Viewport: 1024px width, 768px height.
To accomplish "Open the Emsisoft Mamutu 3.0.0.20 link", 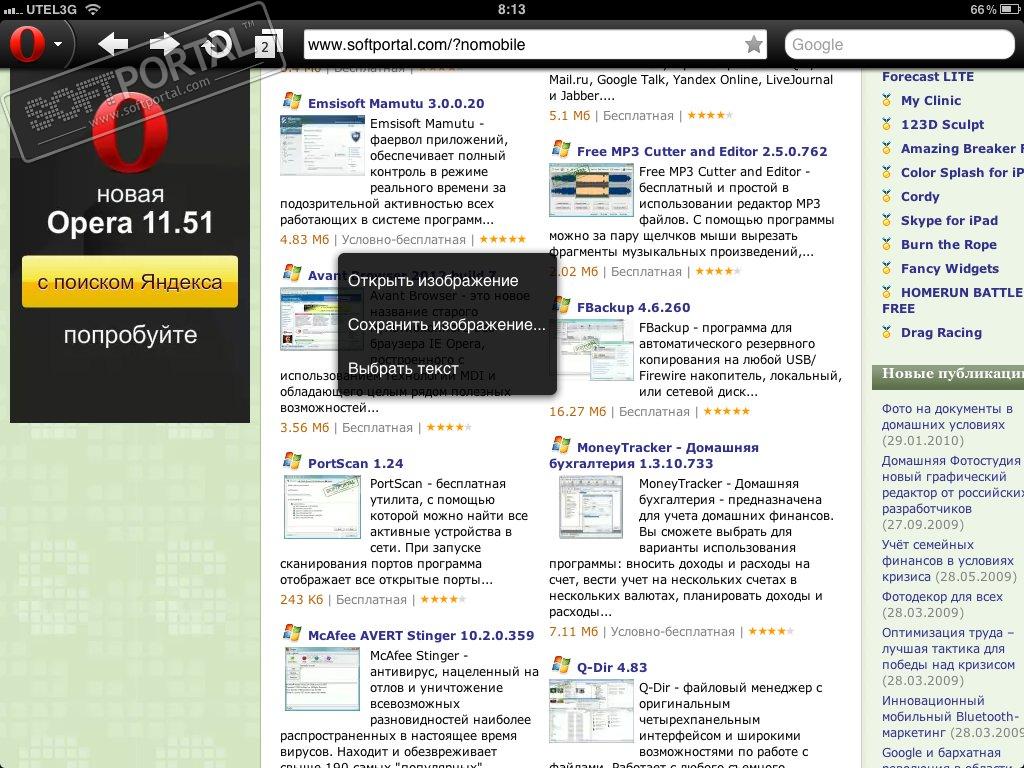I will 396,103.
